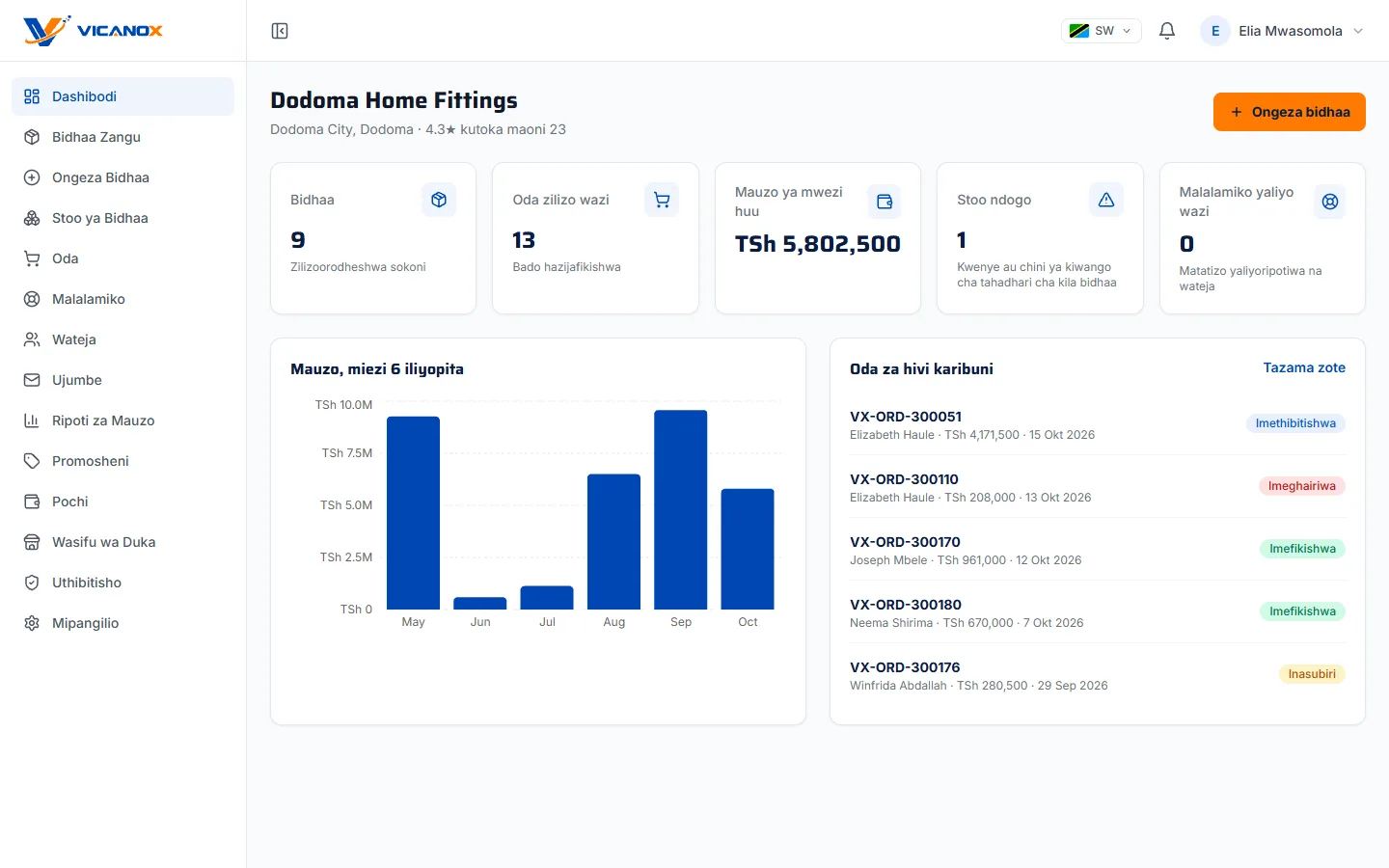Click the Tazama zote link
This screenshot has height=868, width=1389.
(1304, 367)
